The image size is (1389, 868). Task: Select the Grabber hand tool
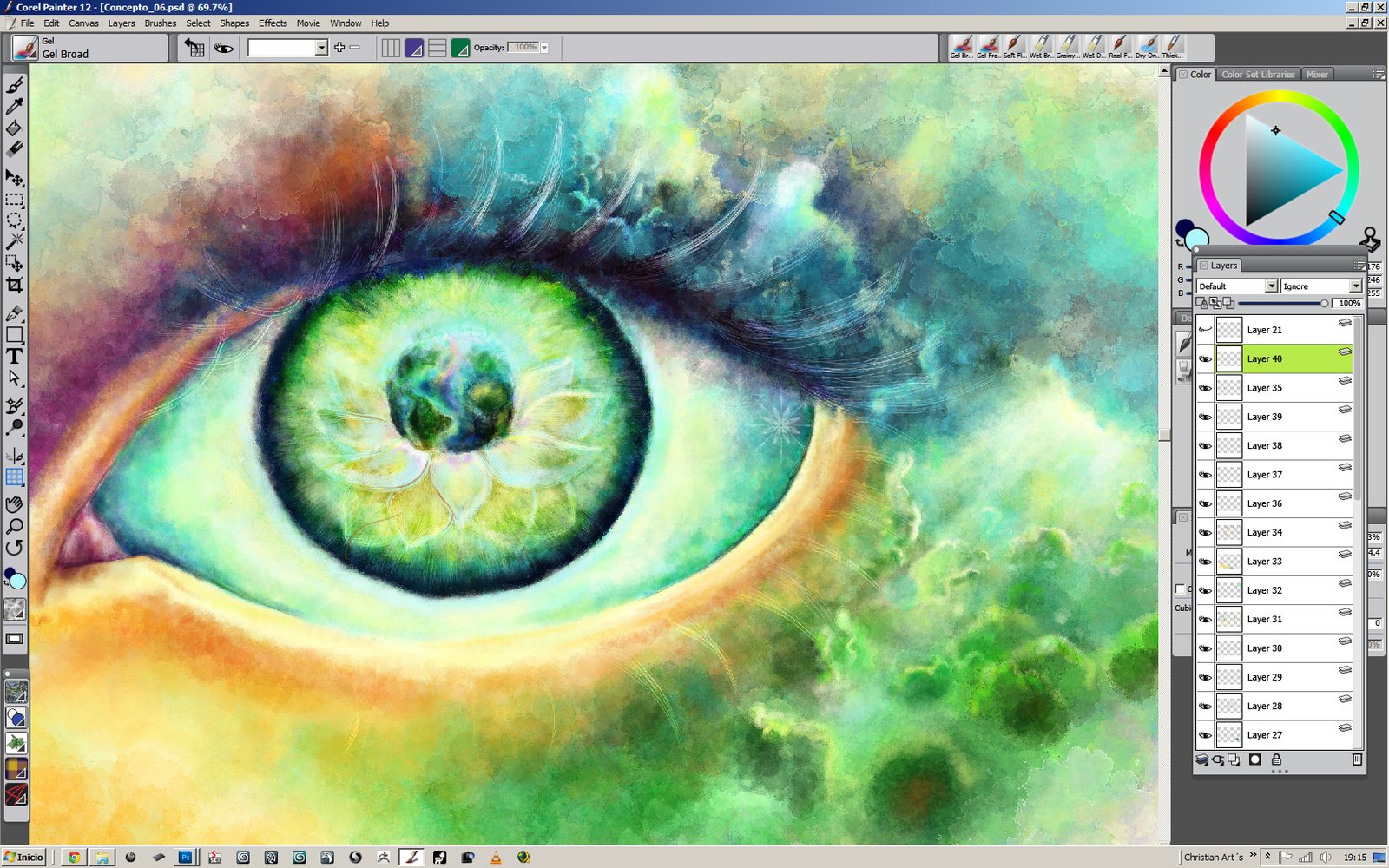(15, 504)
